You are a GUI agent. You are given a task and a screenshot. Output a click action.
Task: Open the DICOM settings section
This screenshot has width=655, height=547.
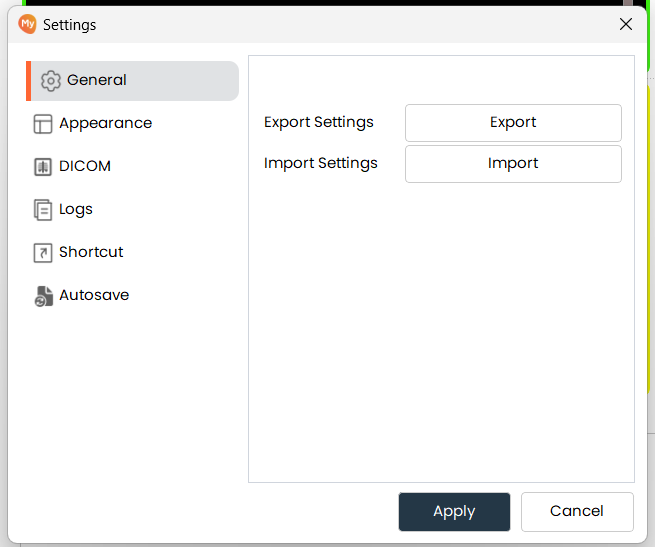click(85, 166)
